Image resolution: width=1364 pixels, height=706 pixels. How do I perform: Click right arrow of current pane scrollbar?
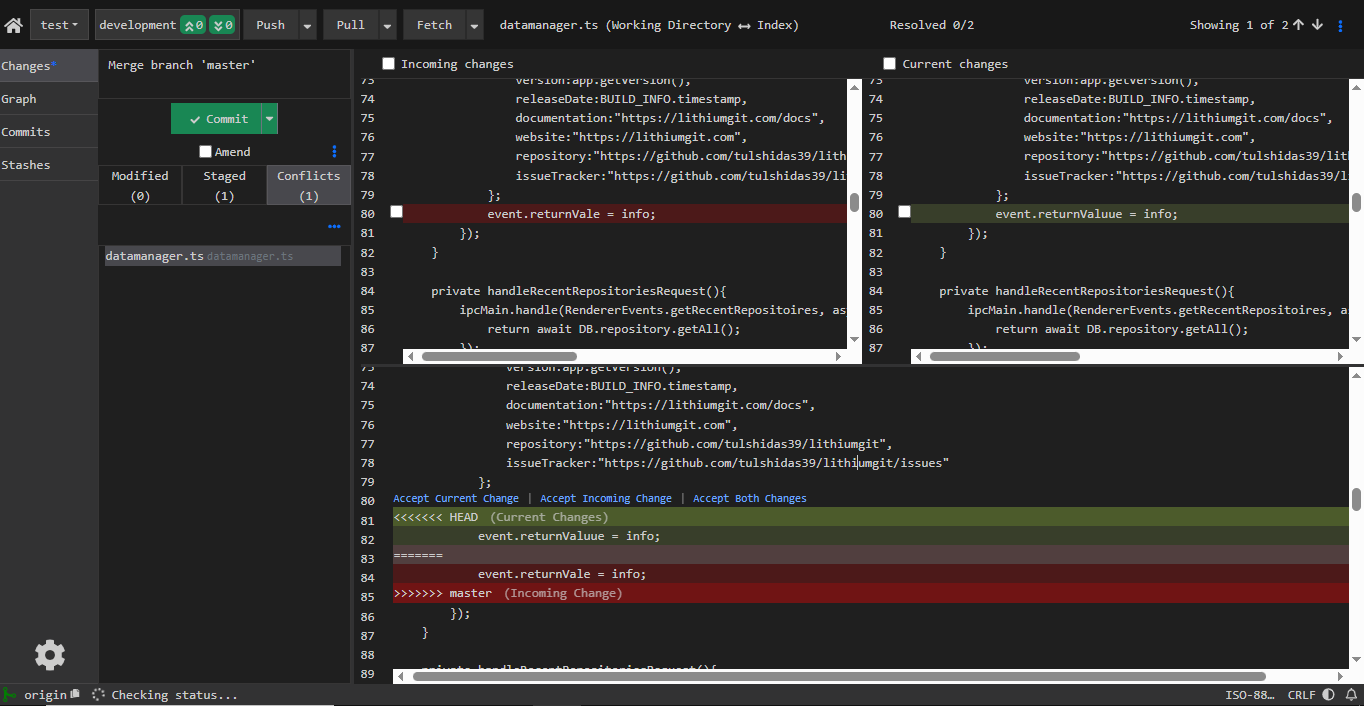tap(1342, 356)
